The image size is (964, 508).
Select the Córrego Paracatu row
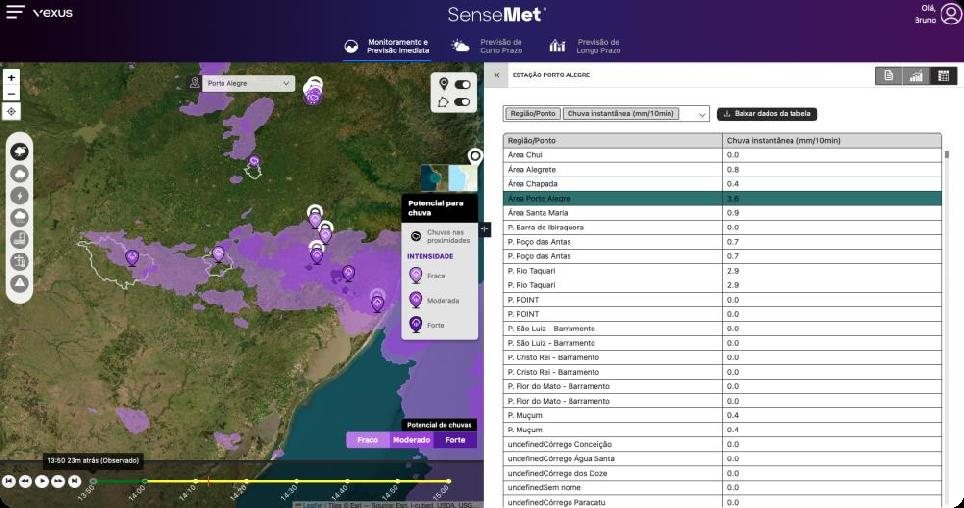(722, 502)
